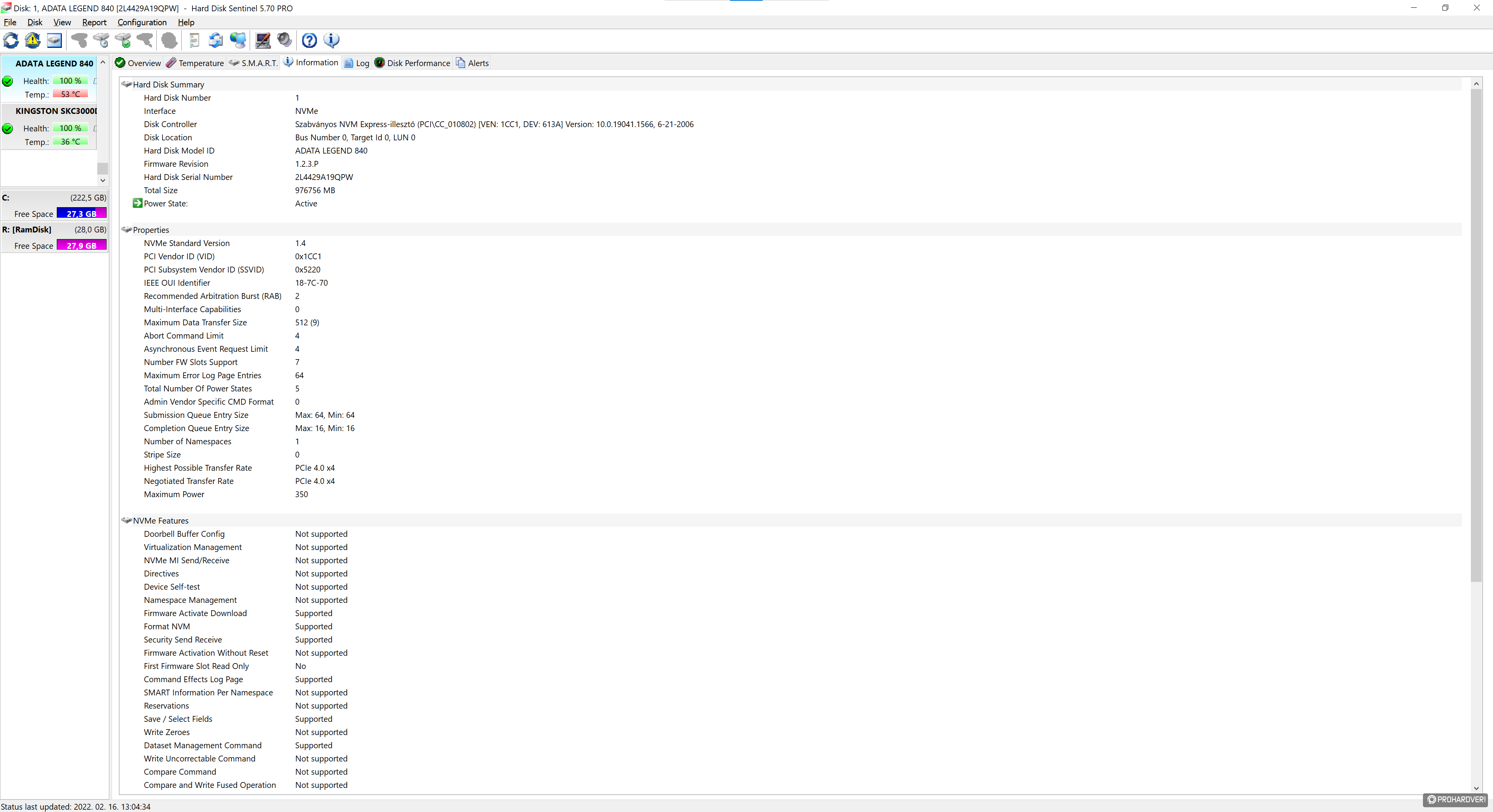Click the Refresh toolbar icon

pos(11,40)
